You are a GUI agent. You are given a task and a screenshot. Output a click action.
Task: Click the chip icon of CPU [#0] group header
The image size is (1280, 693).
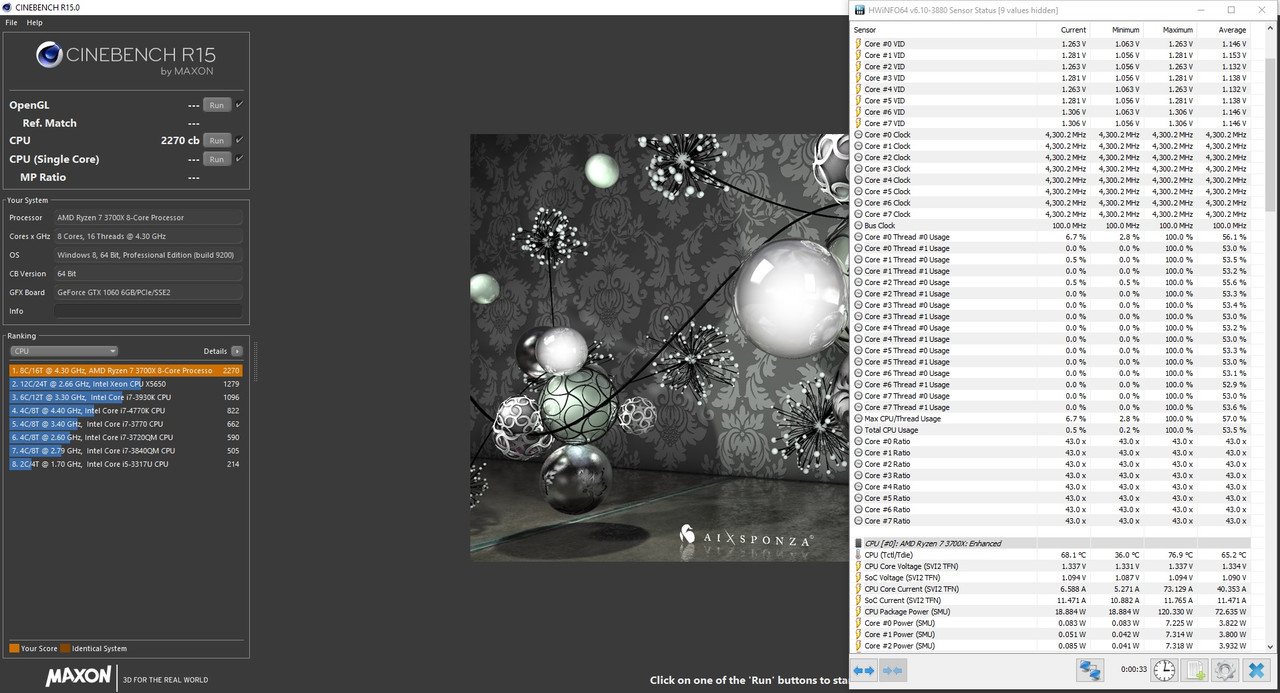[x=859, y=543]
